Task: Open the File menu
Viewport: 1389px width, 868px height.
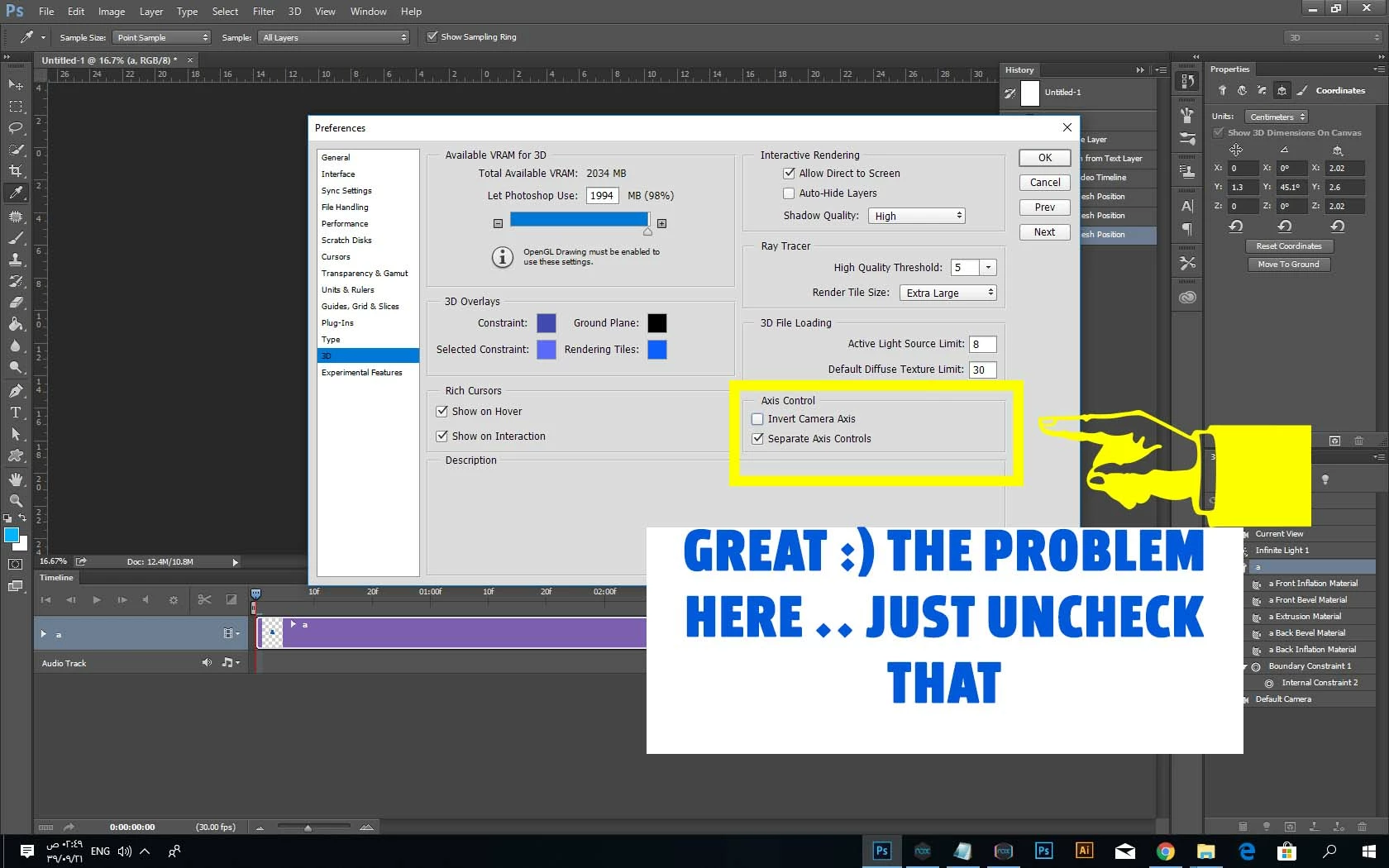Action: [46, 12]
